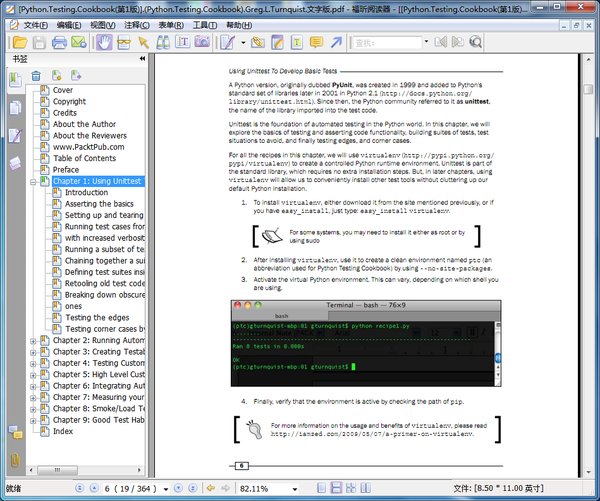Switch to continuous facing pages layout
This screenshot has width=600, height=501.
click(x=351, y=488)
